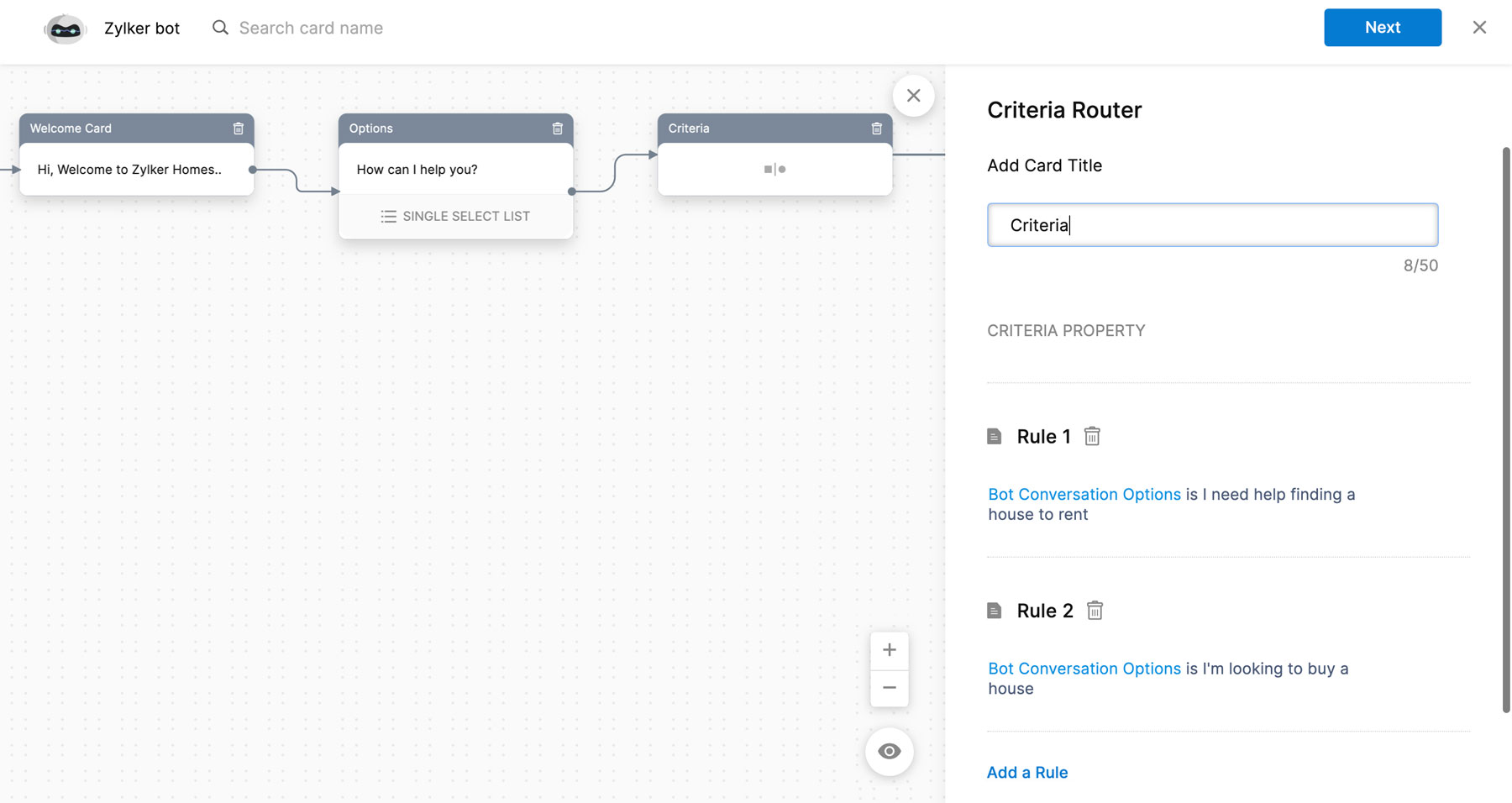Click the Add a Rule link
Screen dimensions: 1512x803
pyautogui.click(x=1027, y=773)
